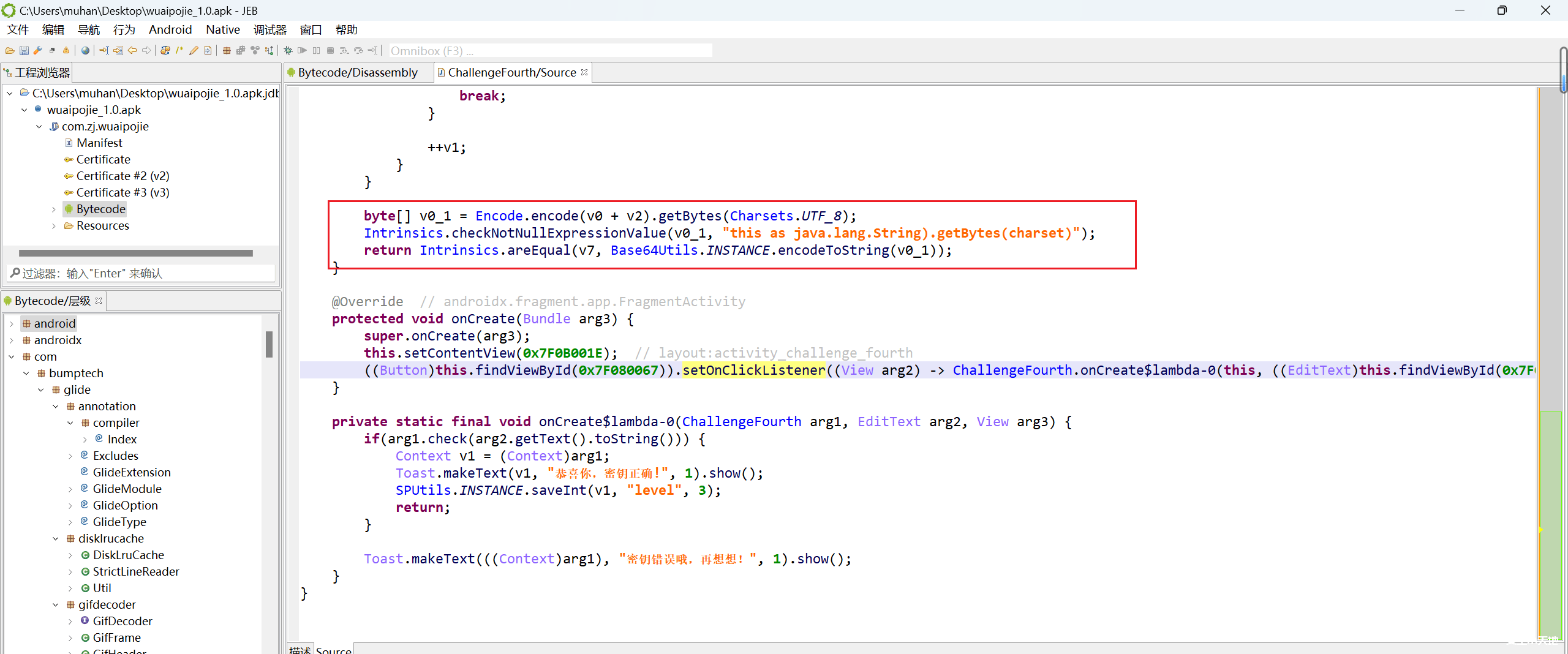Click the Omnibox search field
Screen dimensions: 1568x654
pyautogui.click(x=550, y=51)
